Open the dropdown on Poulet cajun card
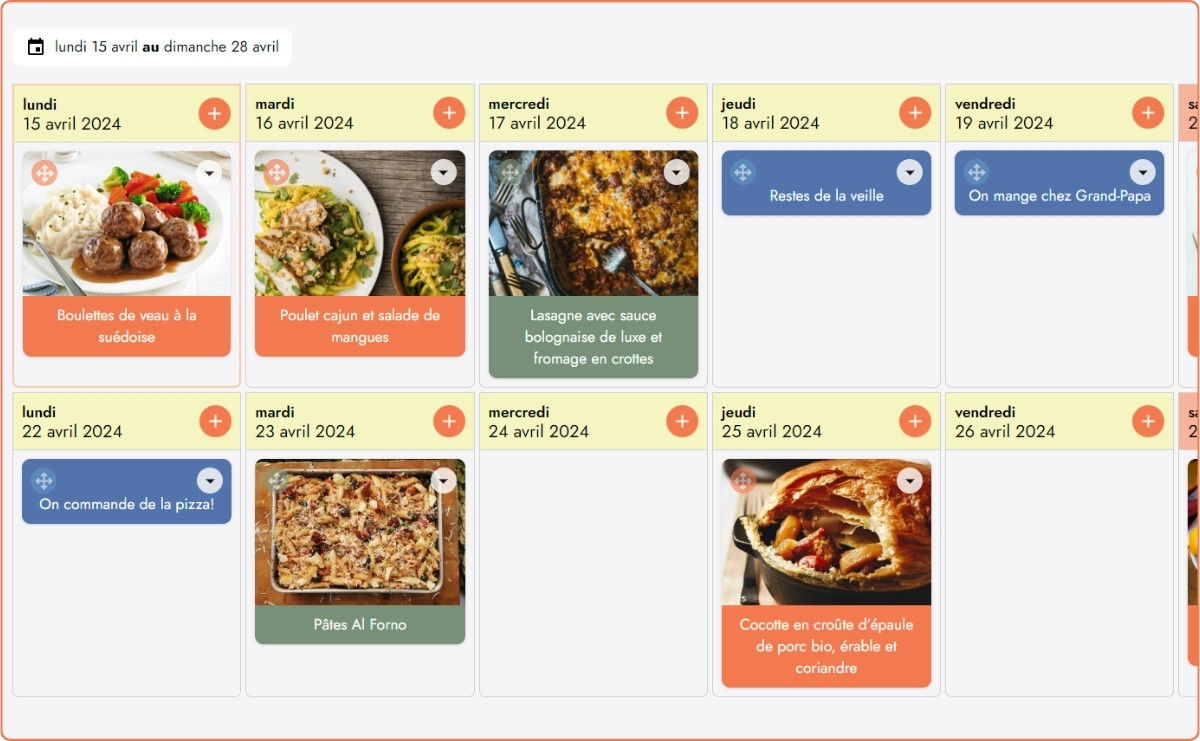 click(x=443, y=173)
